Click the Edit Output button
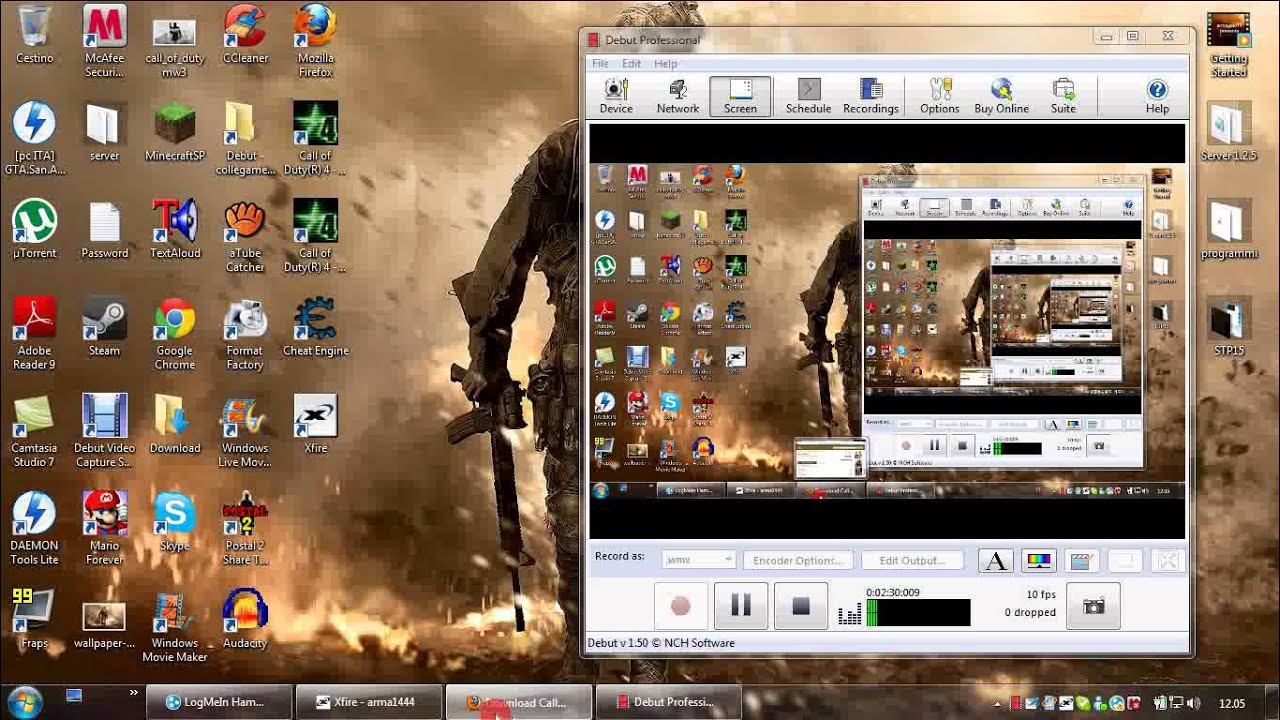The width and height of the screenshot is (1280, 720). point(912,560)
